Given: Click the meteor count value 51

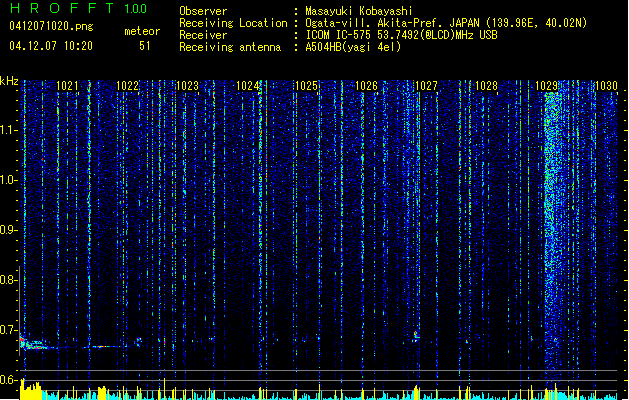Looking at the screenshot, I should 145,46.
